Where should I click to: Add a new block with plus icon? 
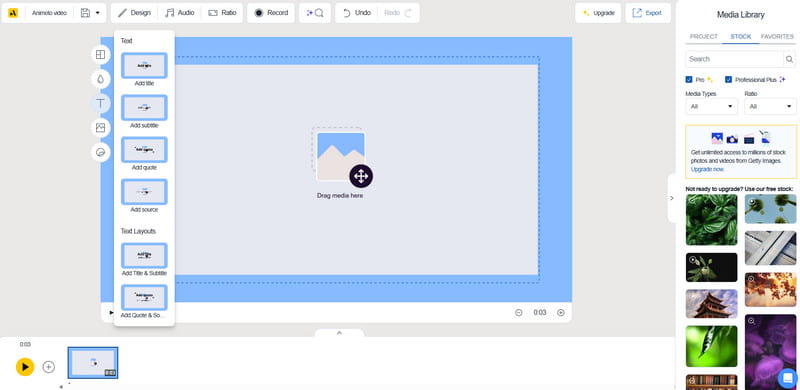(x=48, y=367)
